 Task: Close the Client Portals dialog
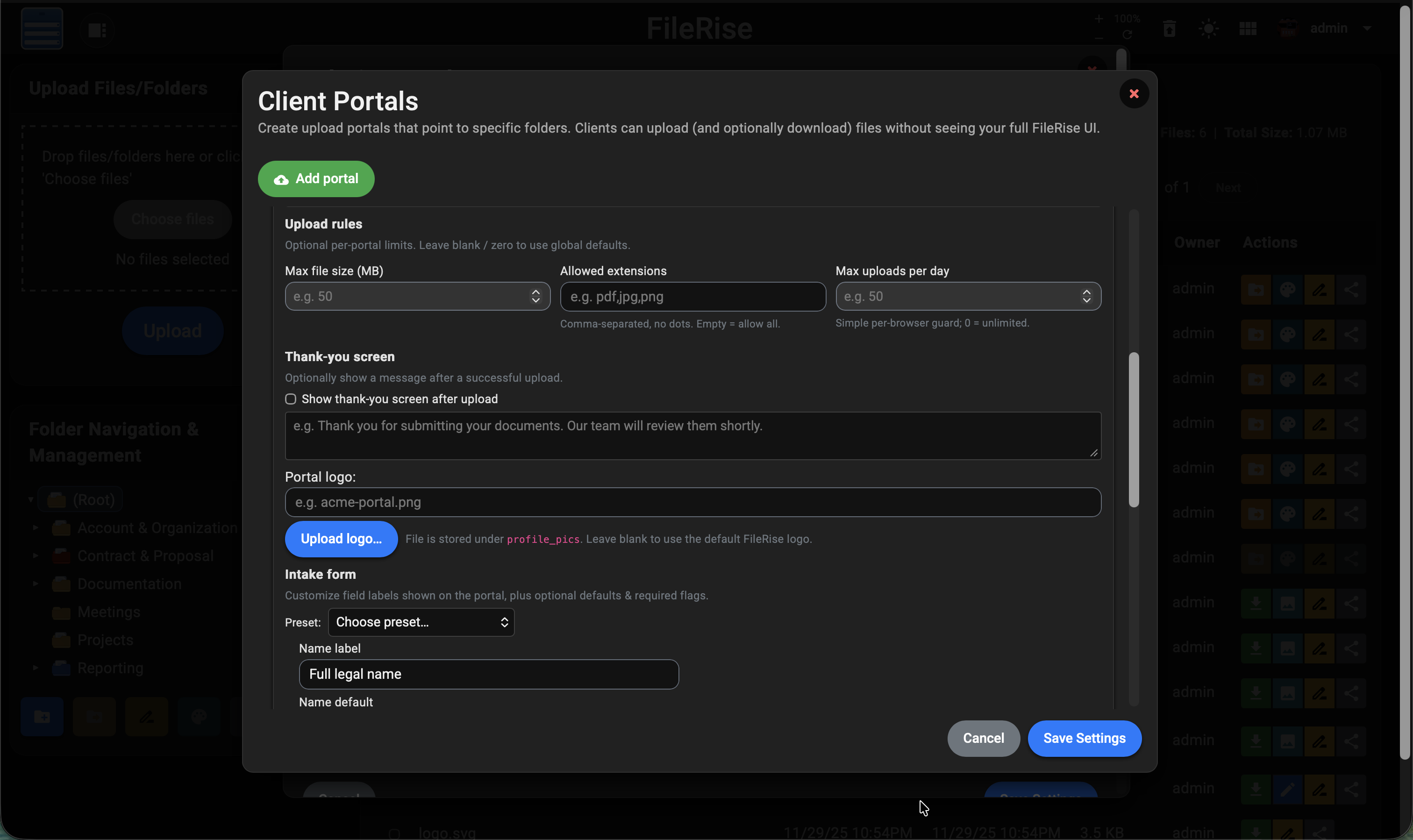(x=1134, y=93)
